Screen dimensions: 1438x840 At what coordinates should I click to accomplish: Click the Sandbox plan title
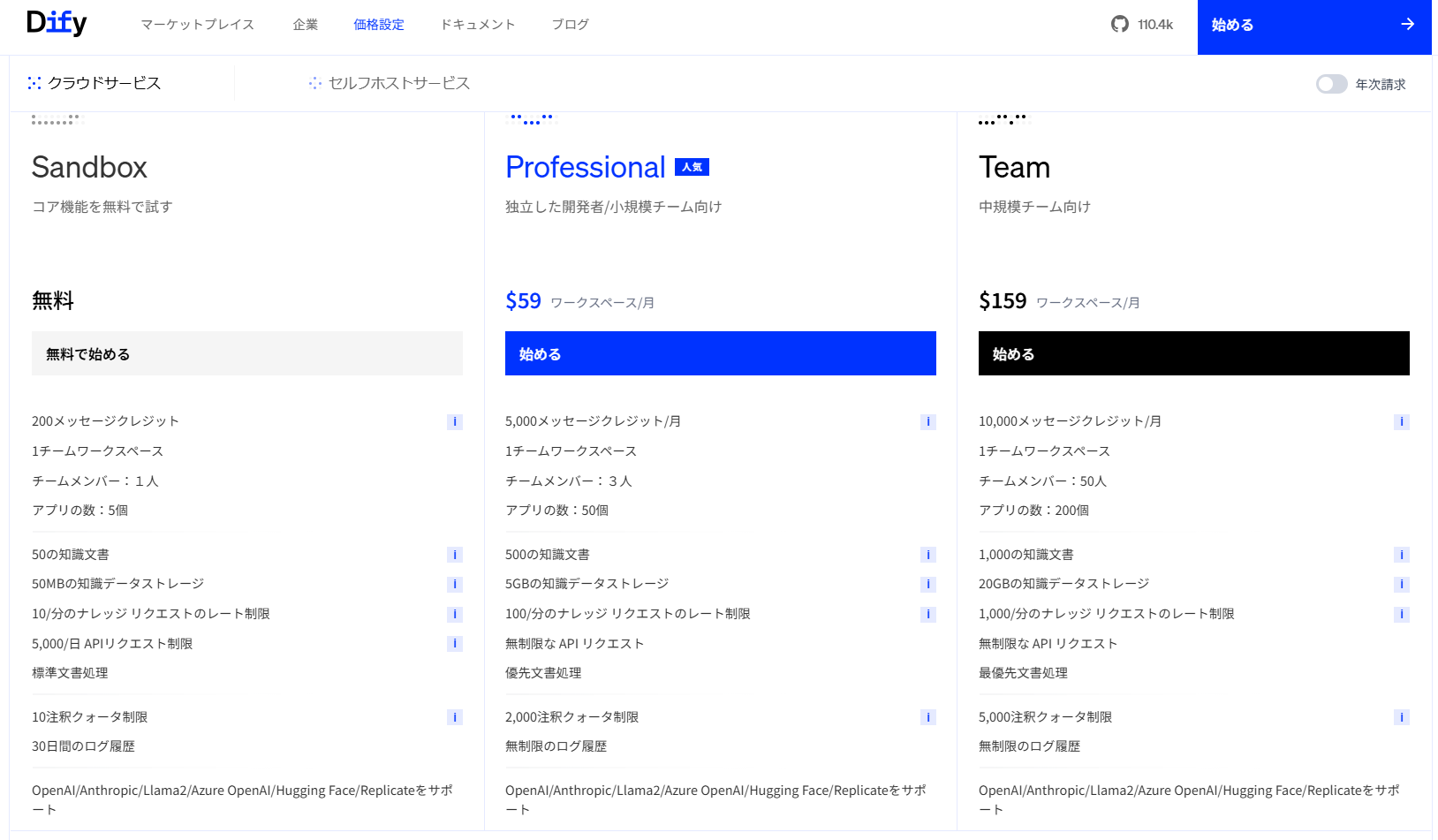[x=89, y=167]
